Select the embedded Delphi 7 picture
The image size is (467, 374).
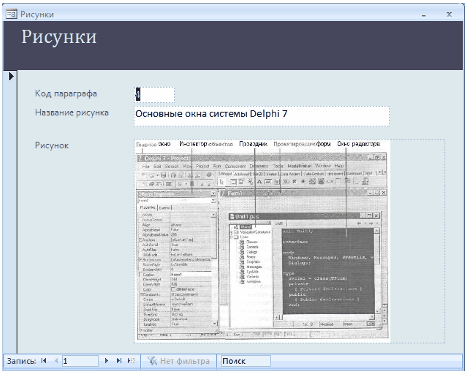tap(262, 241)
